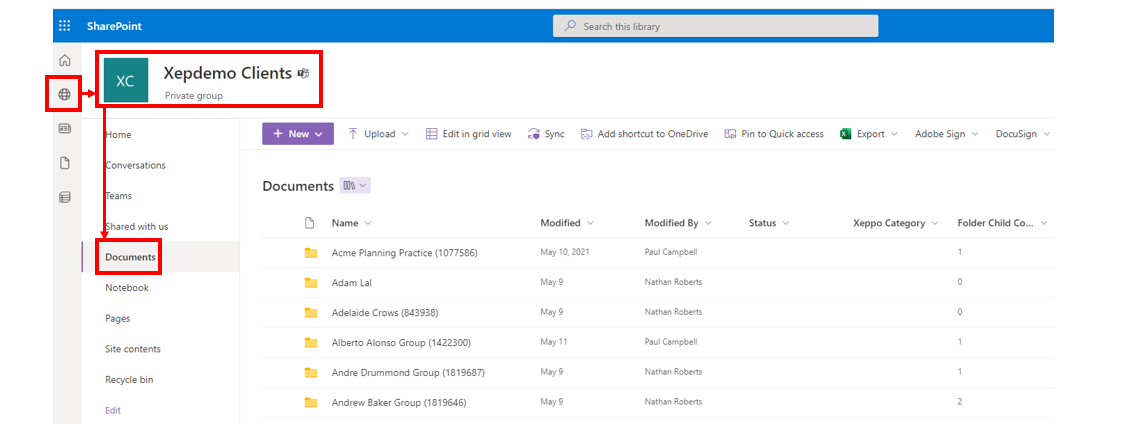Click Add shortcut to OneDrive

click(644, 134)
